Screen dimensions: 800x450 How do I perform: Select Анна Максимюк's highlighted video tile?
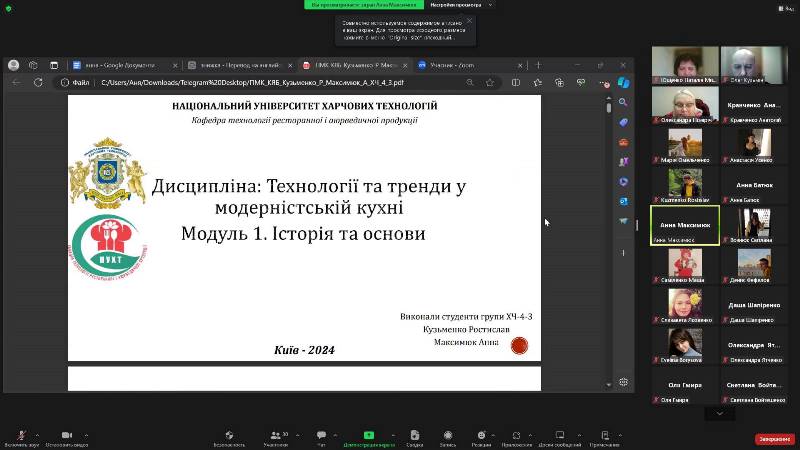[x=685, y=225]
